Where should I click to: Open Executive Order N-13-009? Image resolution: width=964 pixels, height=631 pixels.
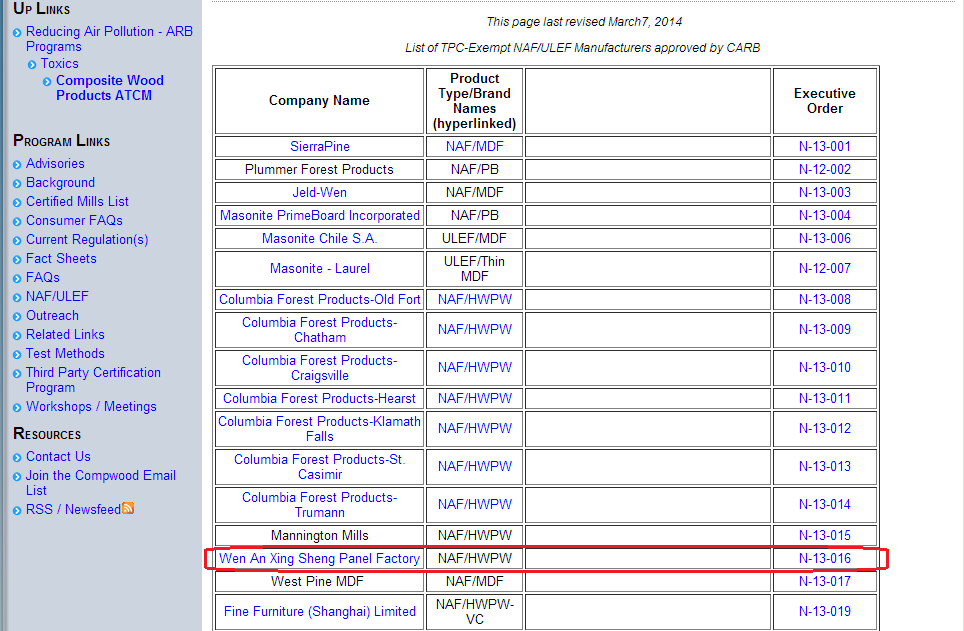(x=824, y=330)
